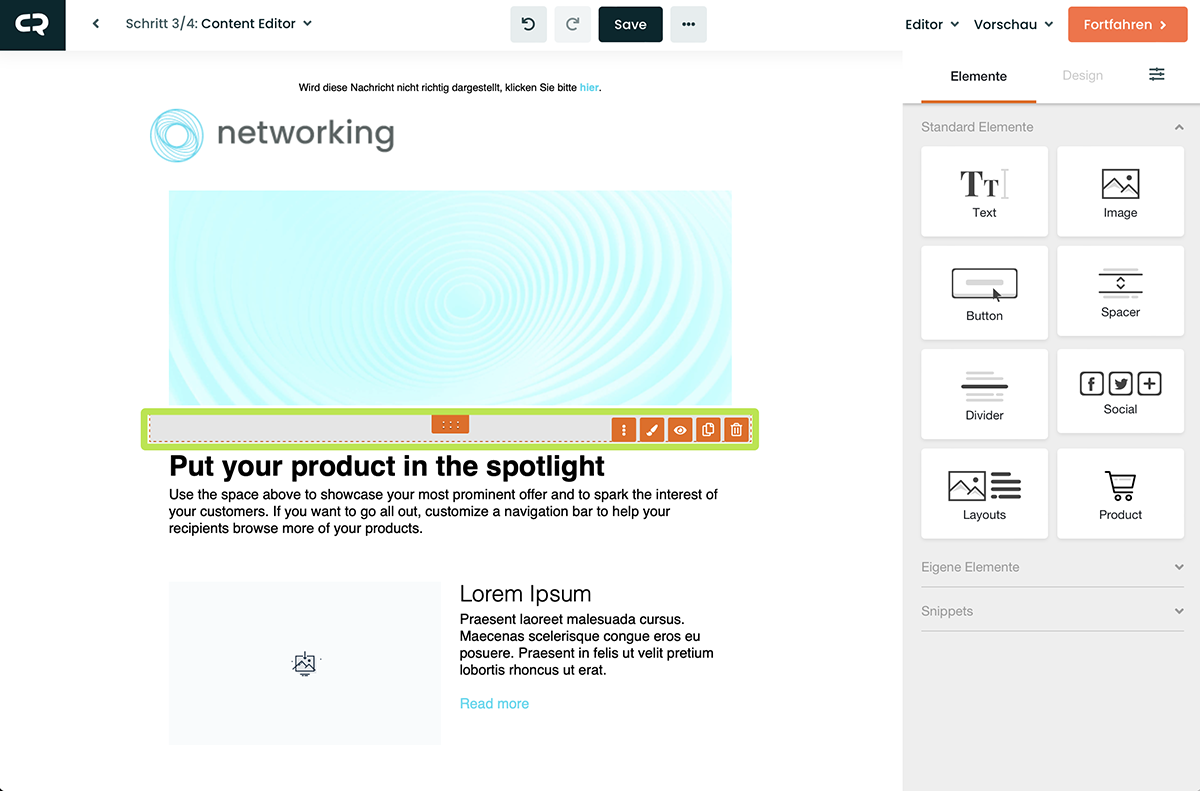
Task: Delete the selected block with trash icon
Action: (x=736, y=430)
